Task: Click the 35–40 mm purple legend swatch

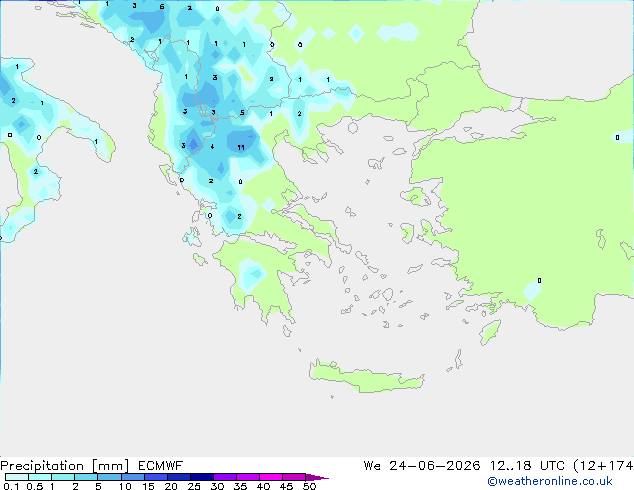Action: tap(247, 477)
